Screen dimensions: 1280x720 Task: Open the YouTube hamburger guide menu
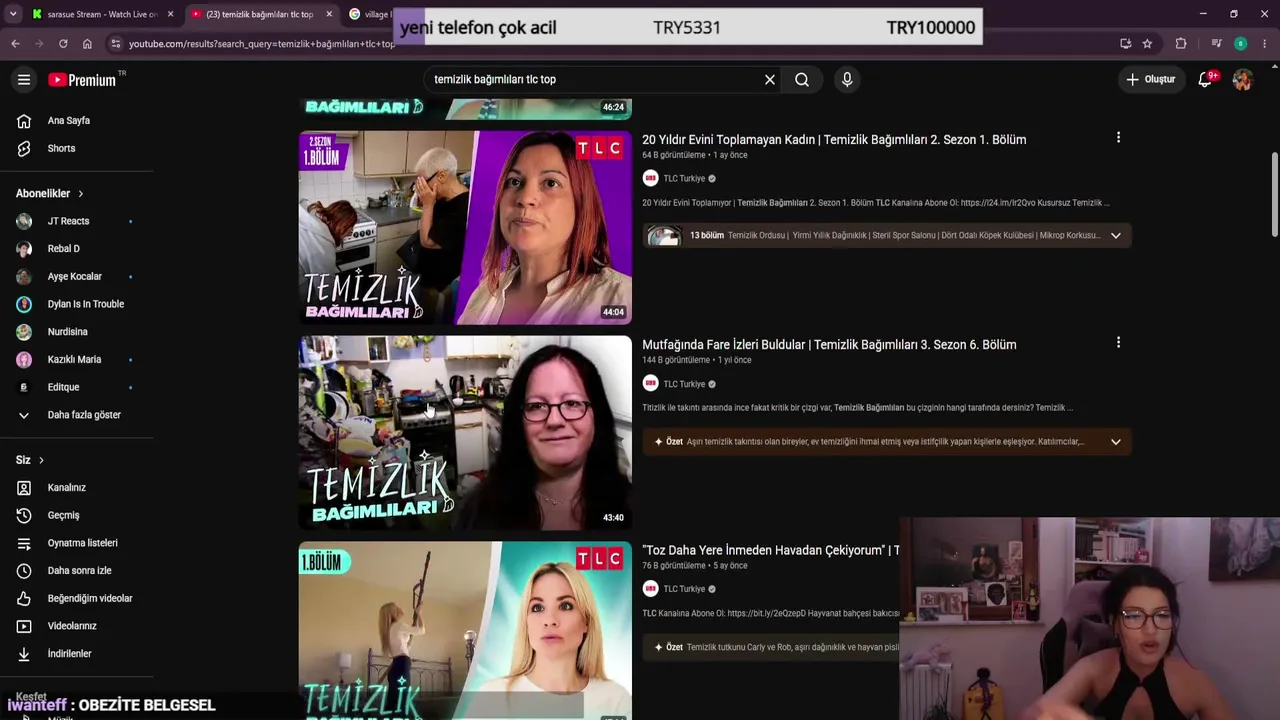24,80
